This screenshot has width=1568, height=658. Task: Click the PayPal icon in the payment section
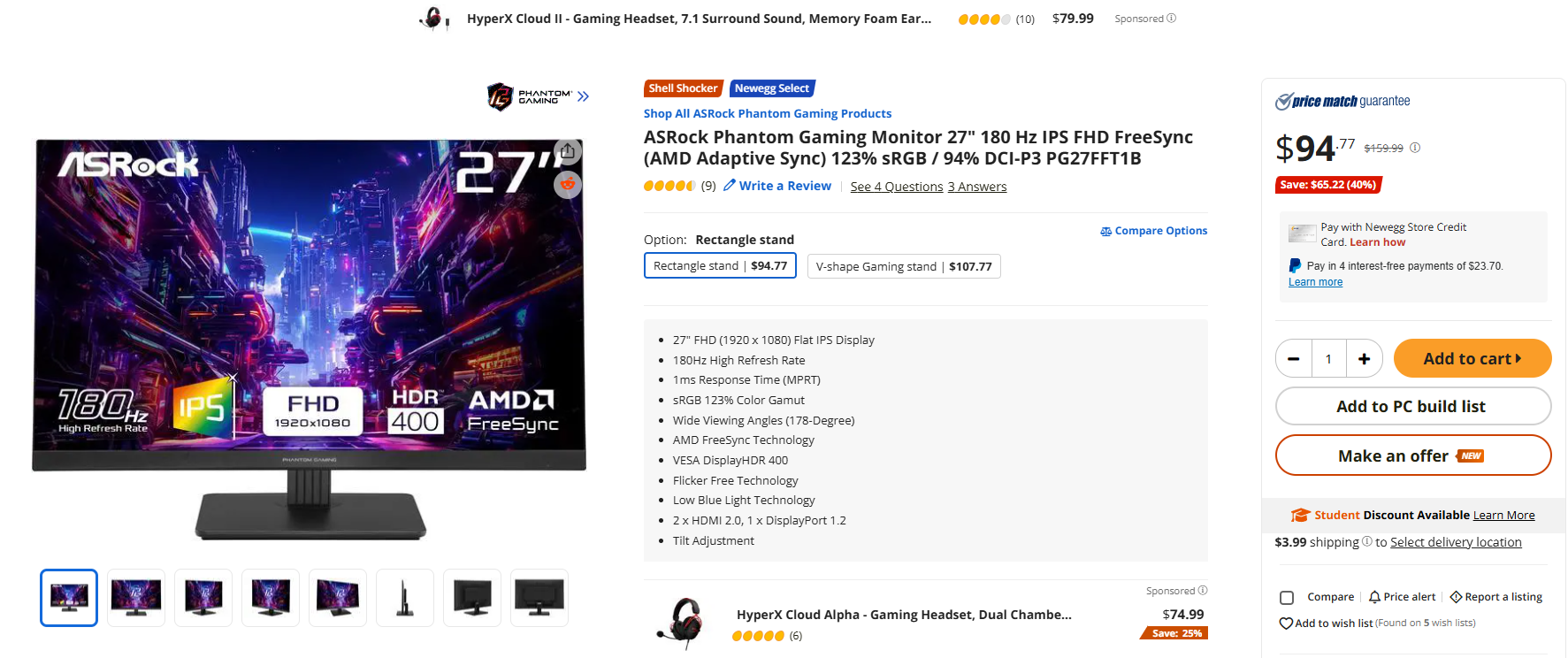point(1295,265)
